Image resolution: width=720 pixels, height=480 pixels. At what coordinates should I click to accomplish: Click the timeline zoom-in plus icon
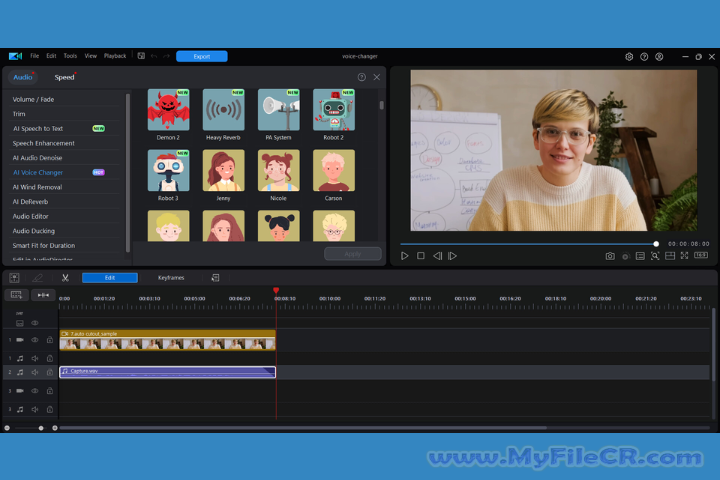tap(55, 428)
